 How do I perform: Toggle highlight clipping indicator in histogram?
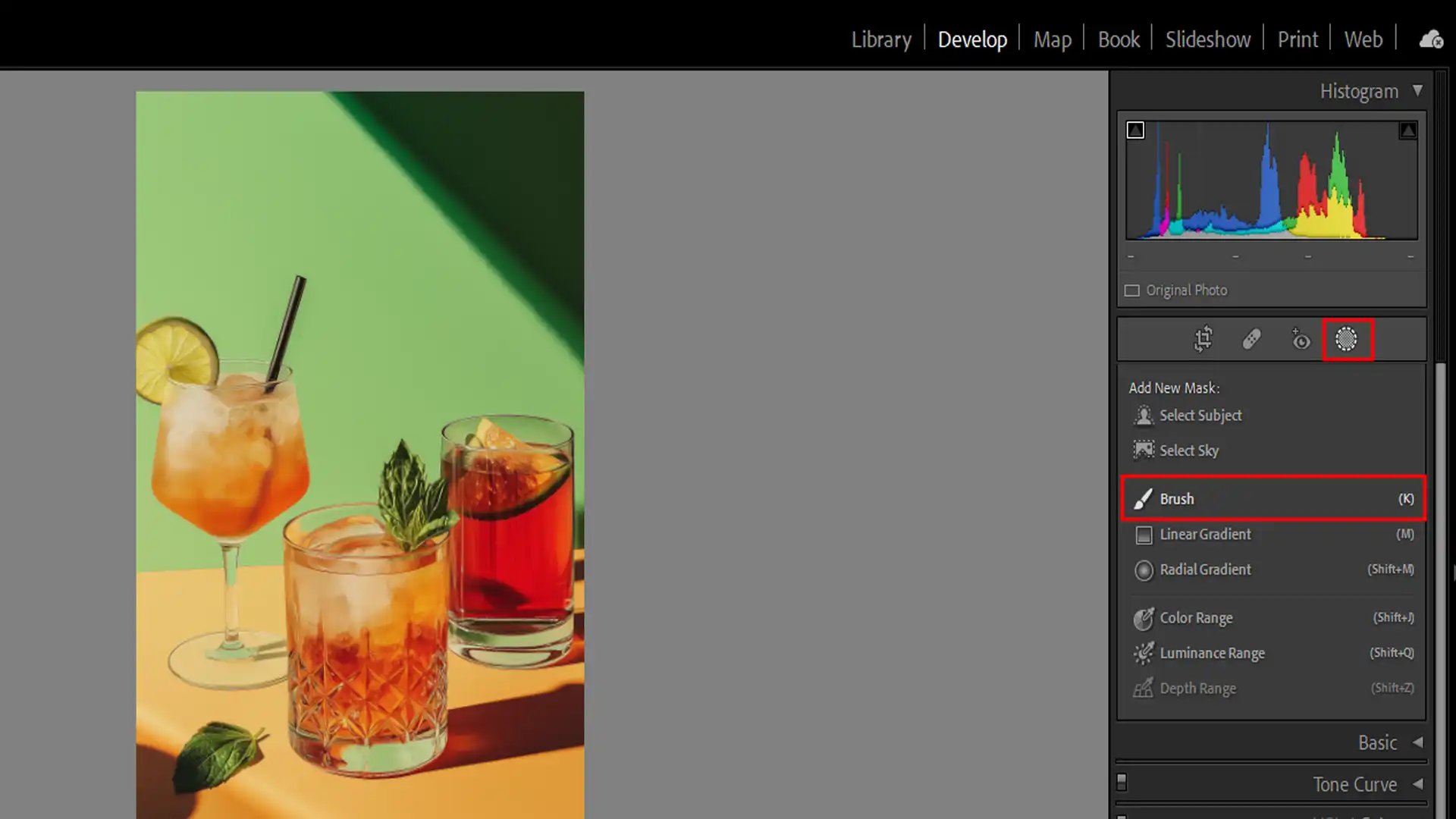click(1407, 130)
